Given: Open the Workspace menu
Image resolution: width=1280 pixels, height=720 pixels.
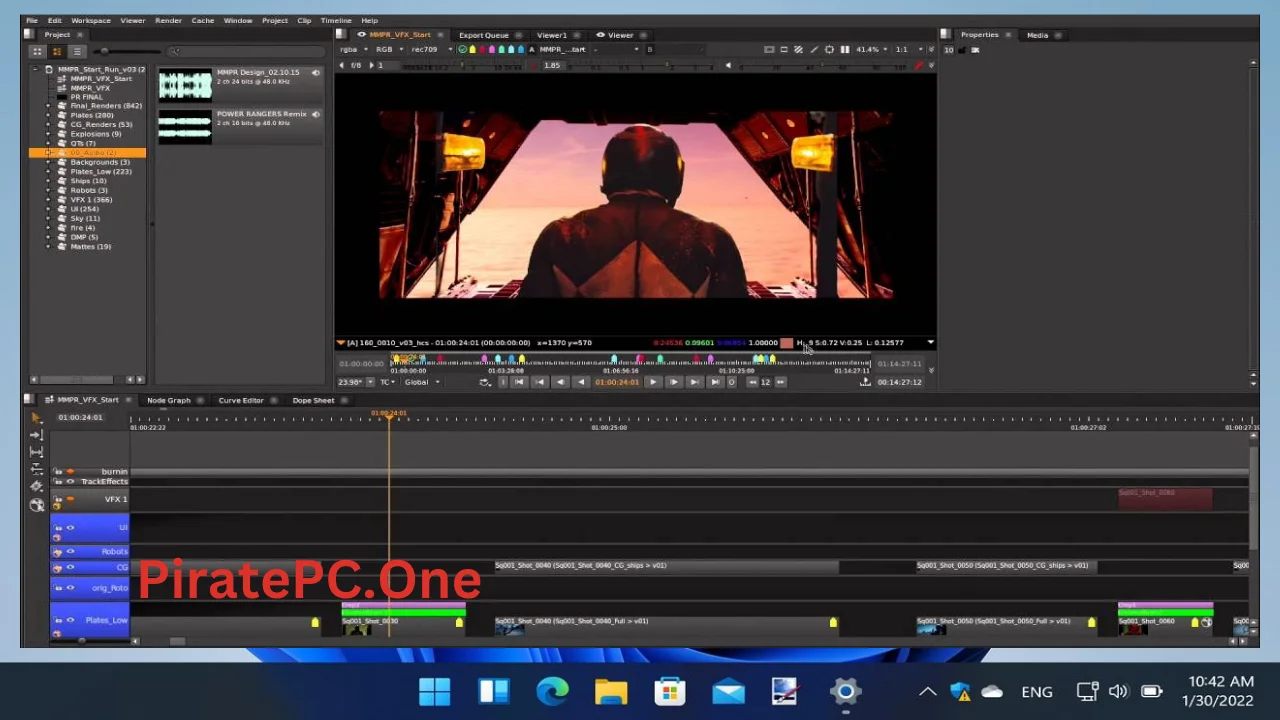Looking at the screenshot, I should pos(90,20).
